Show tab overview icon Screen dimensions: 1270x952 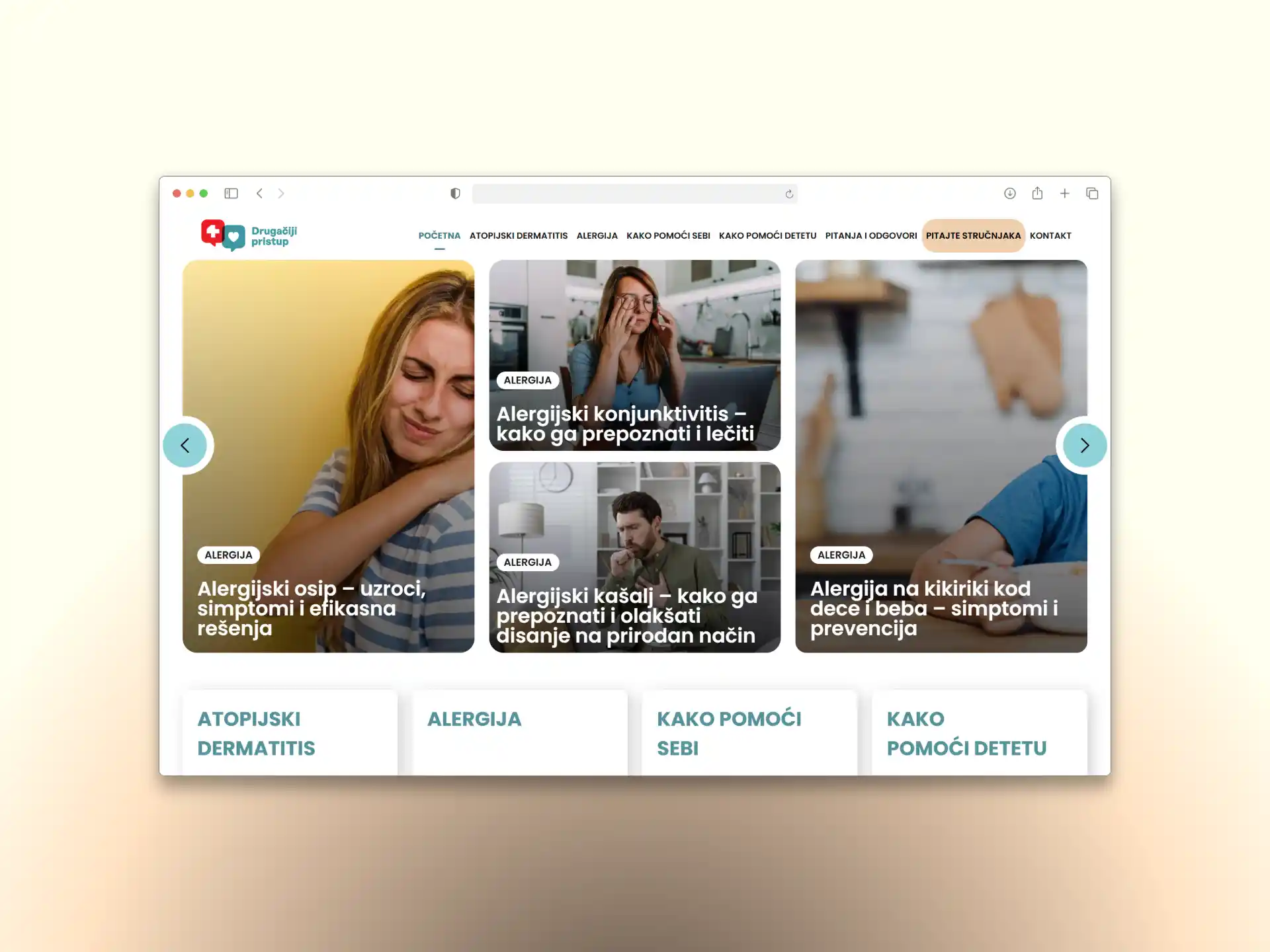[x=1092, y=194]
